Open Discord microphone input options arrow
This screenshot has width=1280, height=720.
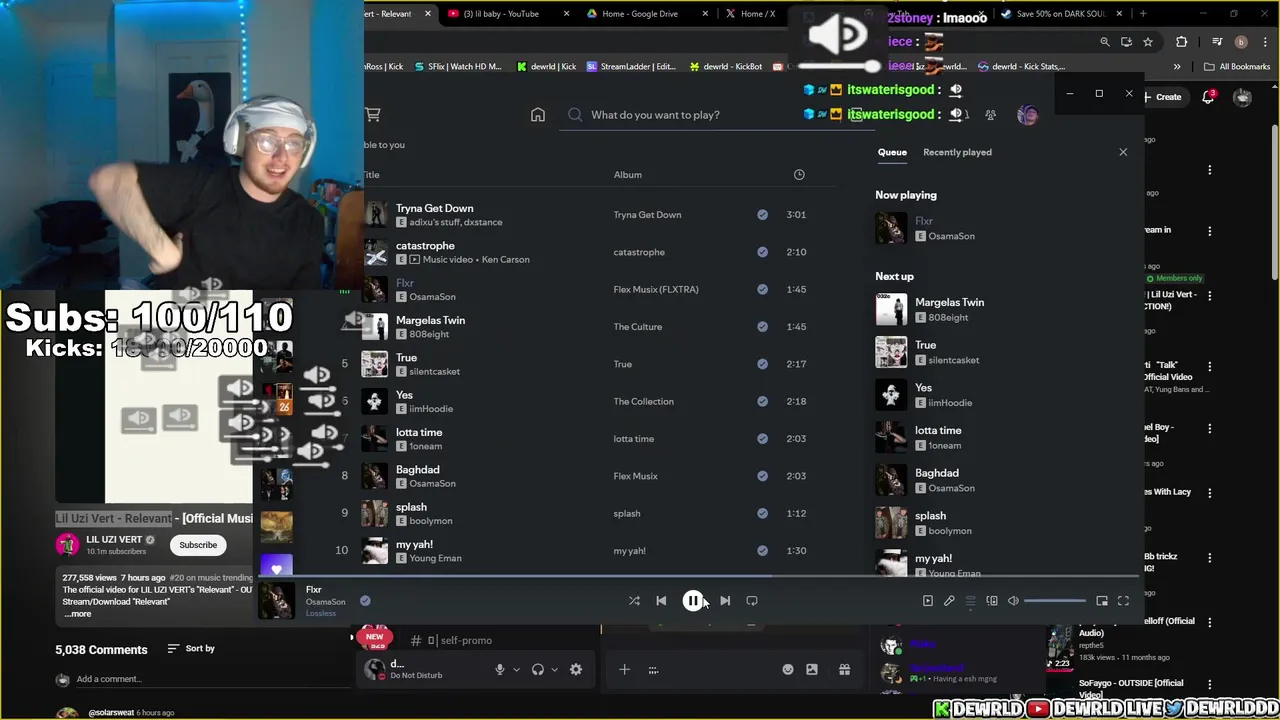(516, 670)
